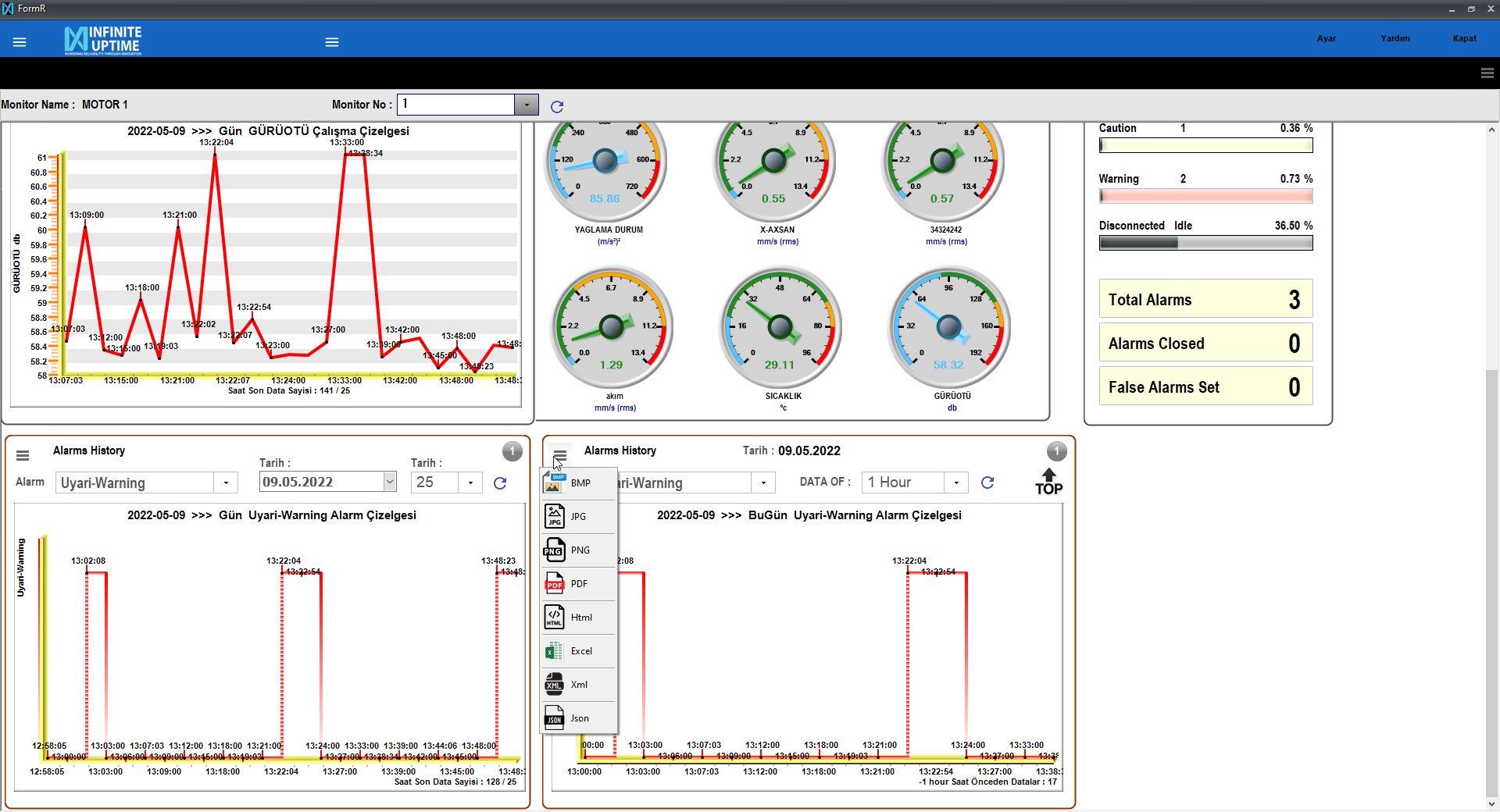Click the vertical scrollbar thumb
1500x812 pixels.
point(1491,581)
